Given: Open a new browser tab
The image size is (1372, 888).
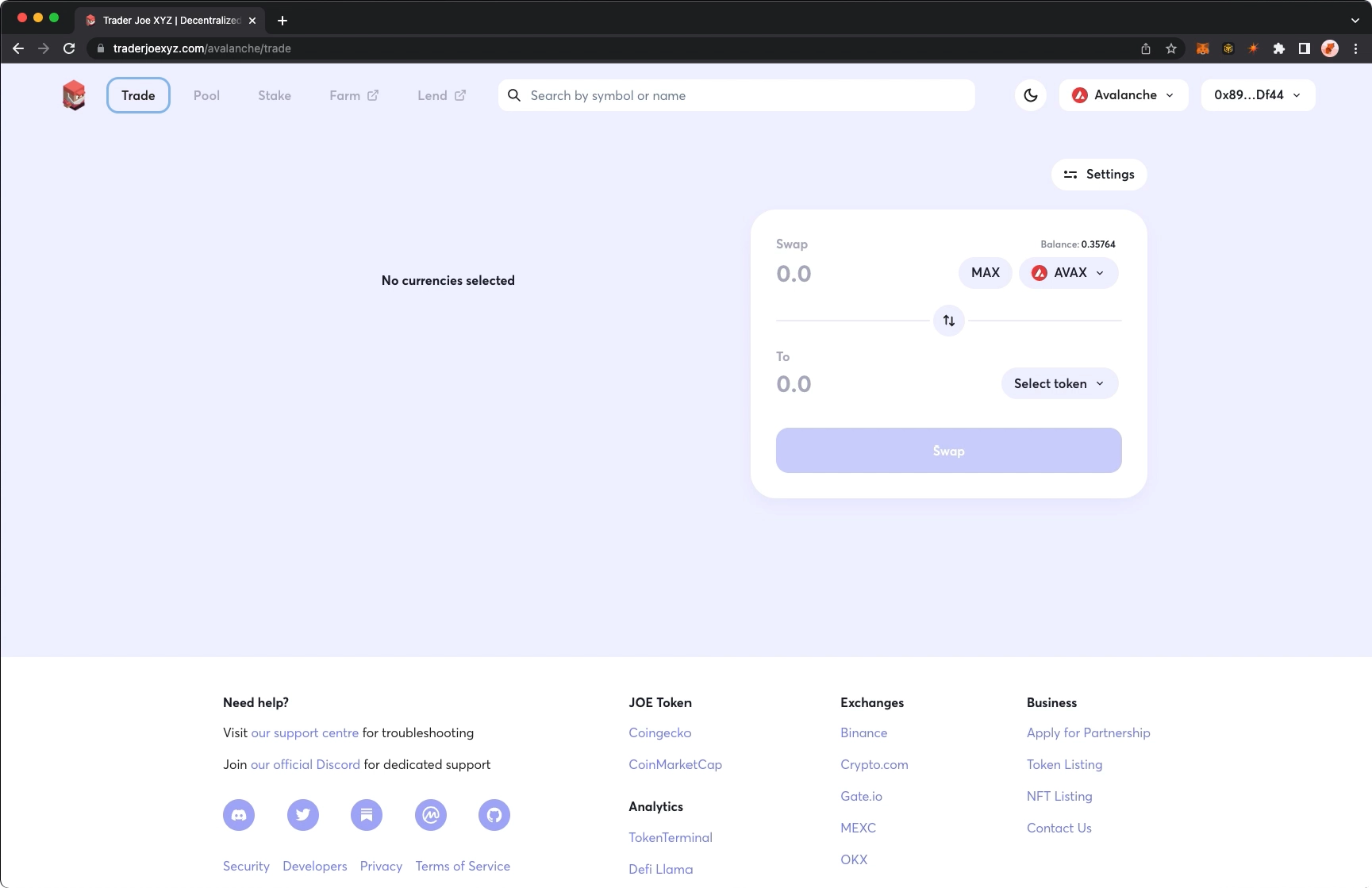Looking at the screenshot, I should click(282, 21).
